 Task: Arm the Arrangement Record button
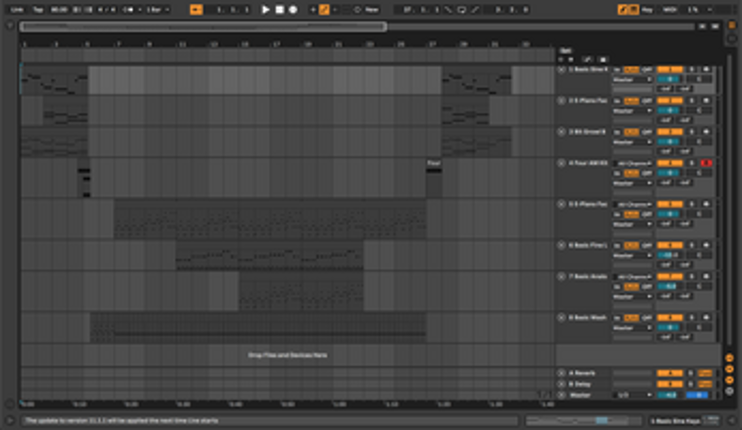click(293, 9)
